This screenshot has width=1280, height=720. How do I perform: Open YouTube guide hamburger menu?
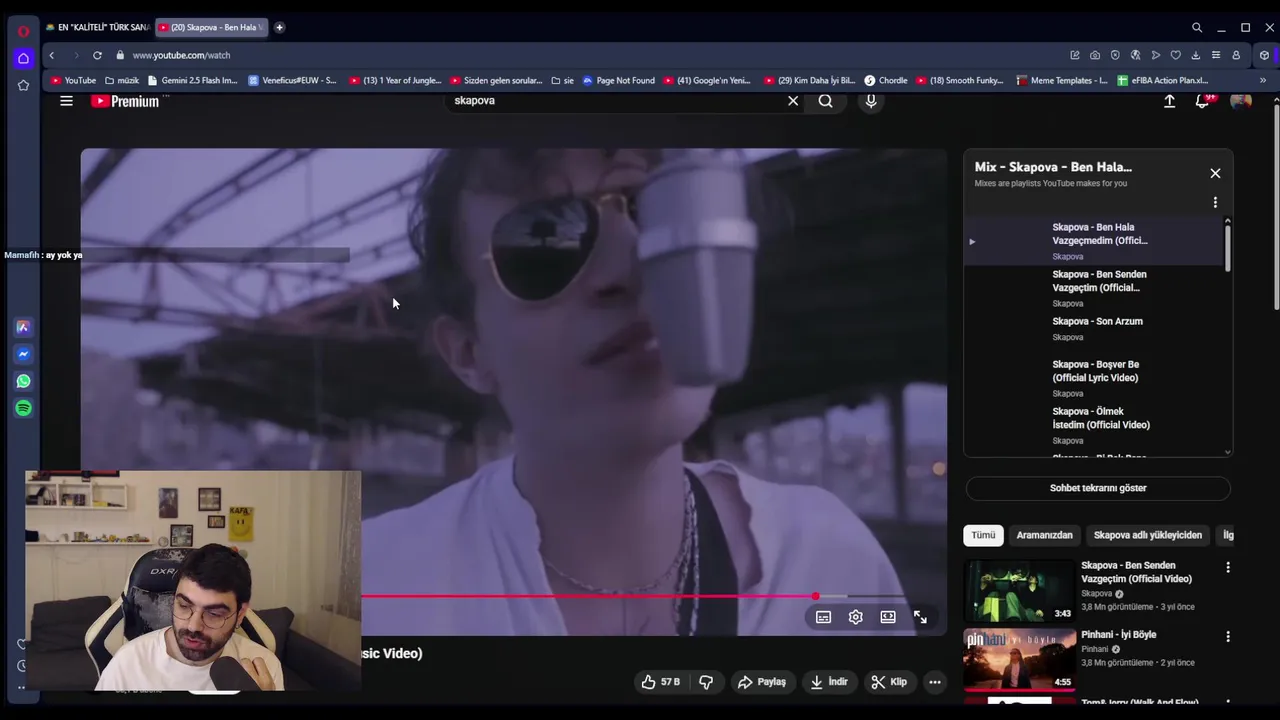66,100
